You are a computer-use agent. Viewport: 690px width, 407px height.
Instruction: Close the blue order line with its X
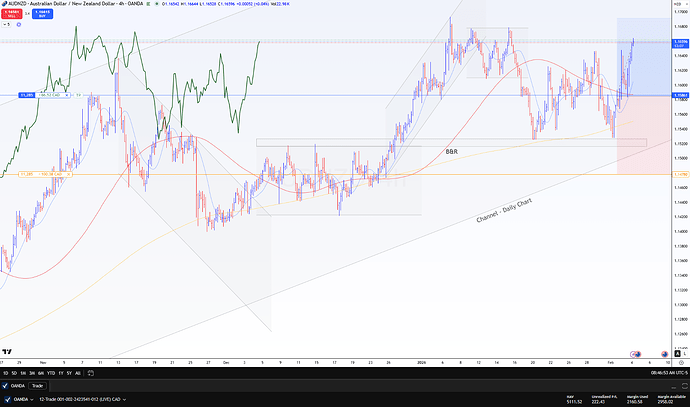[67, 95]
